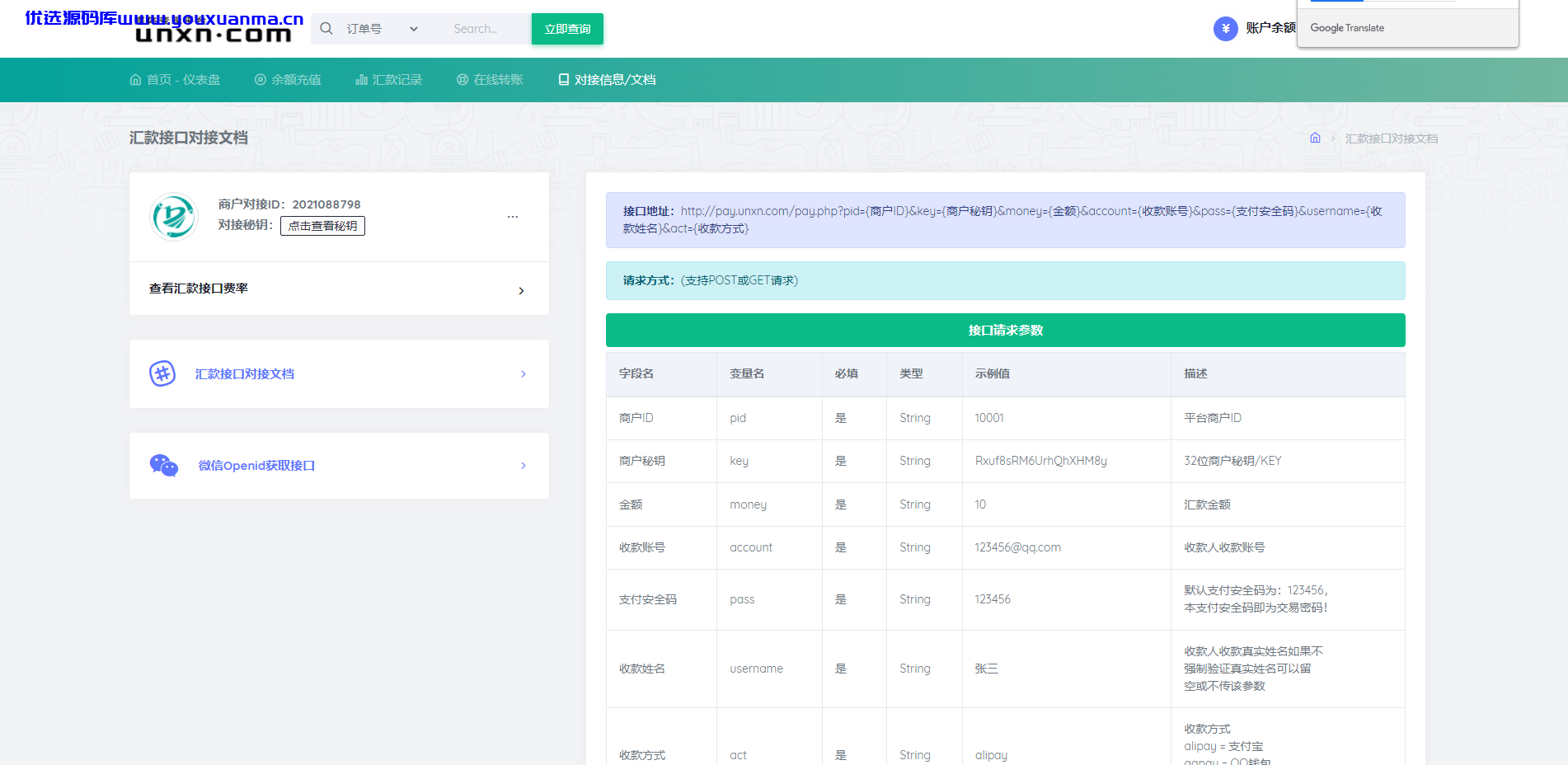Click the yen account balance icon
Image resolution: width=1568 pixels, height=765 pixels.
(x=1226, y=29)
